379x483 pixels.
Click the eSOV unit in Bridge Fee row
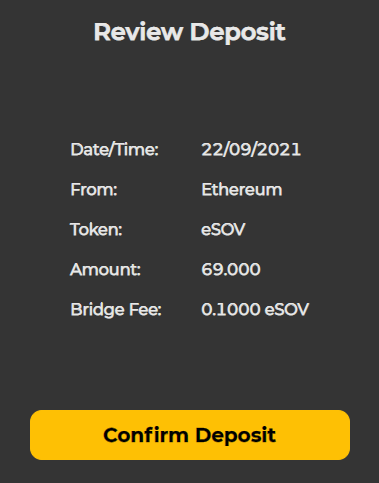287,309
